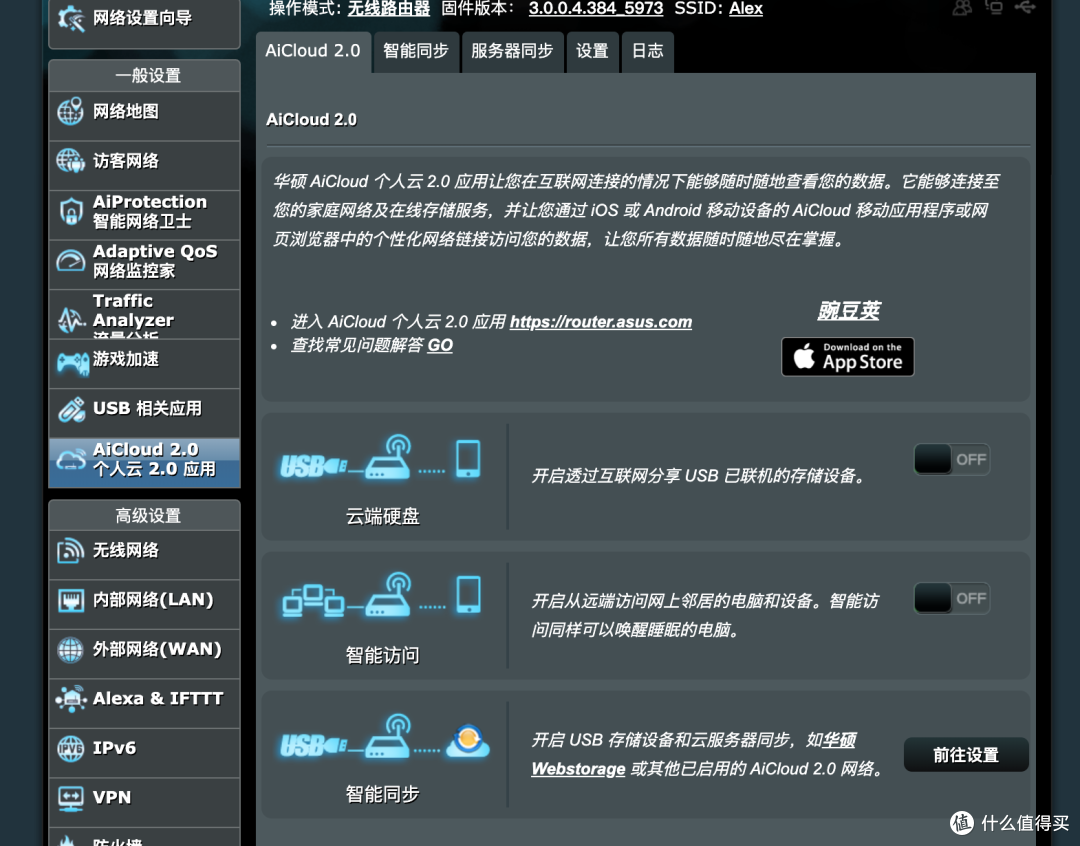Open the 设置 tab
This screenshot has height=846, width=1080.
[x=592, y=52]
